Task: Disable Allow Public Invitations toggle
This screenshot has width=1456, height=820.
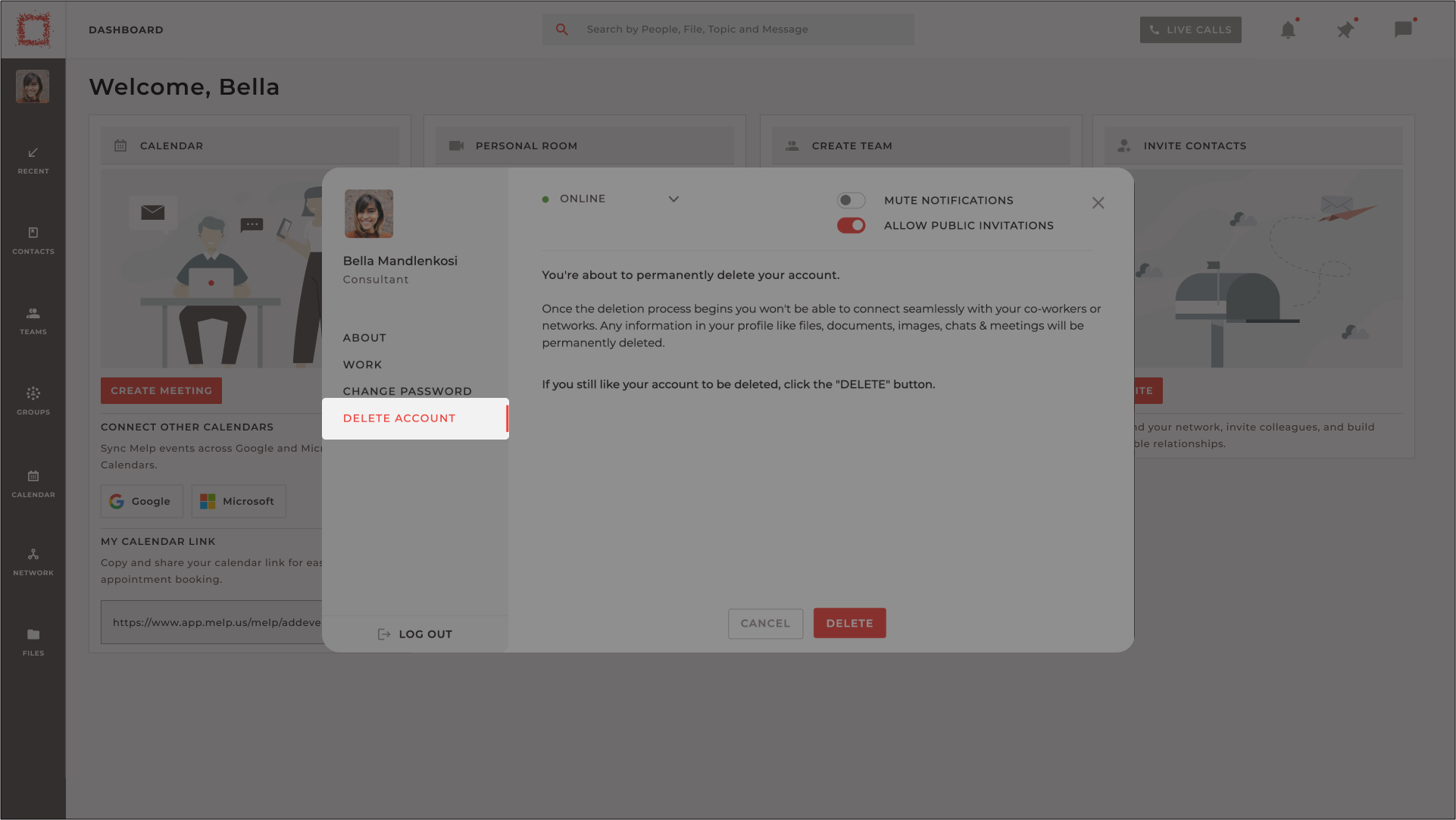Action: [x=851, y=225]
